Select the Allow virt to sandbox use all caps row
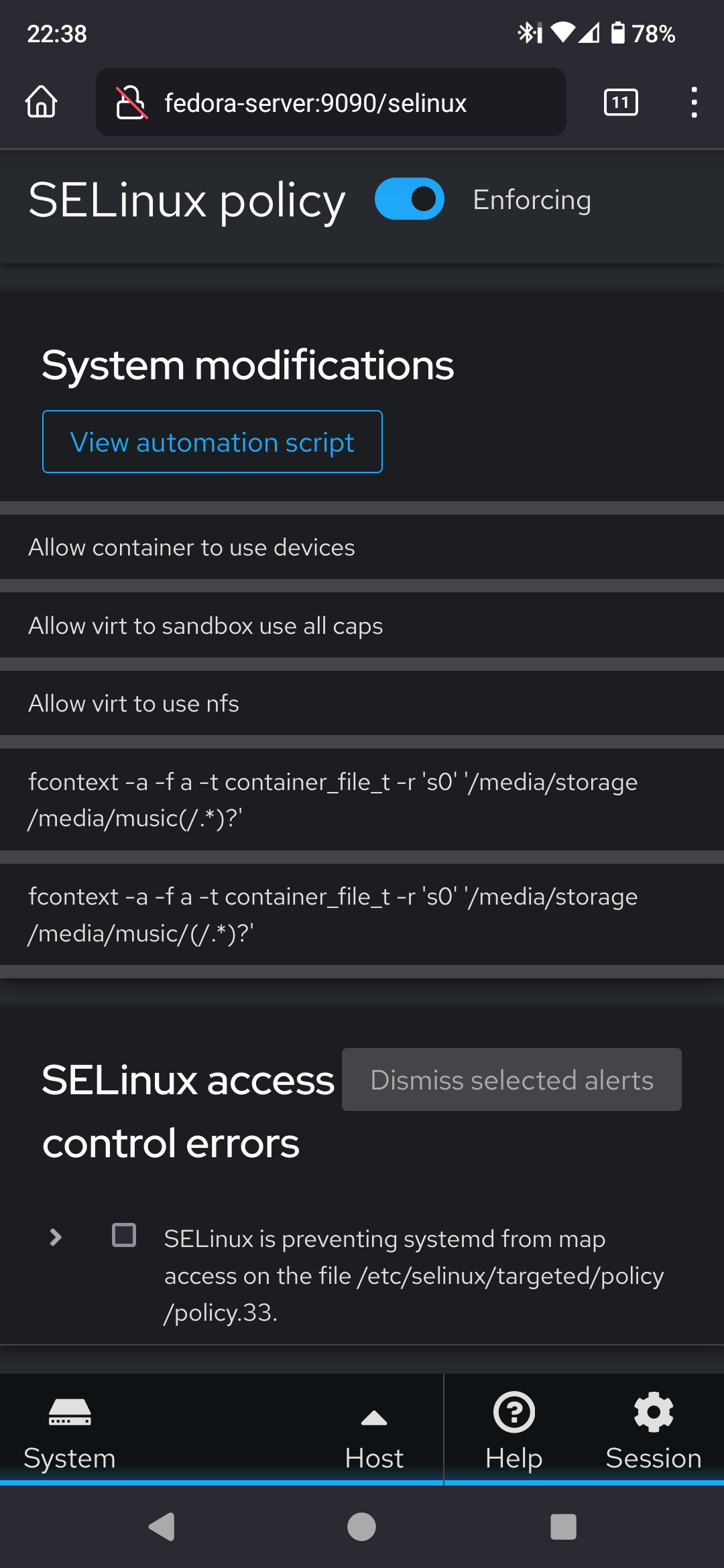Screen dimensions: 724x1568 (x=206, y=626)
